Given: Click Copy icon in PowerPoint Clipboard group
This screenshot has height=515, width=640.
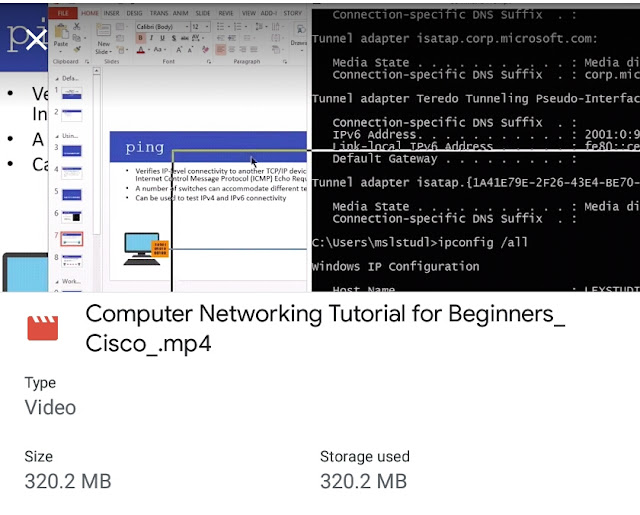Looking at the screenshot, I should tap(76, 38).
